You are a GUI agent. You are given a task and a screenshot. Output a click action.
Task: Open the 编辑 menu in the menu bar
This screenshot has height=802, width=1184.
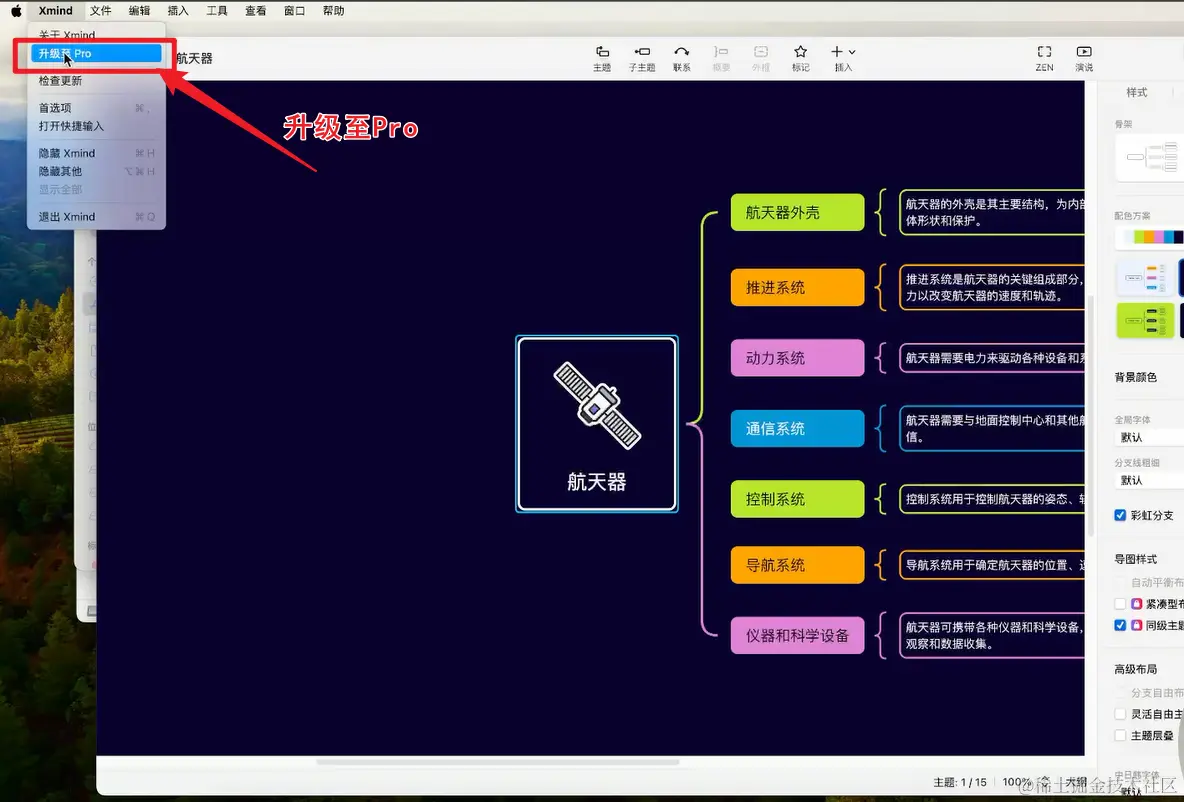pos(139,11)
